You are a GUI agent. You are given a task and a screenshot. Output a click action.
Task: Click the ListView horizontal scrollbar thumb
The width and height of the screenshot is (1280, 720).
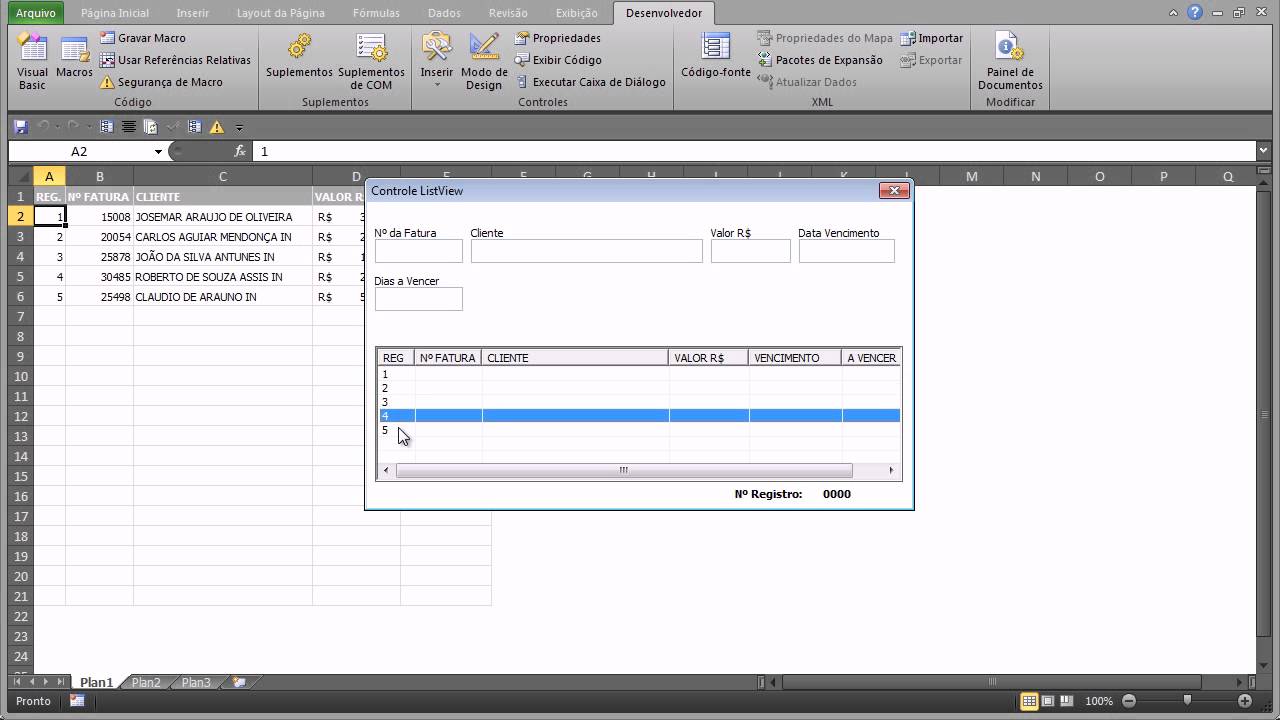click(x=624, y=470)
